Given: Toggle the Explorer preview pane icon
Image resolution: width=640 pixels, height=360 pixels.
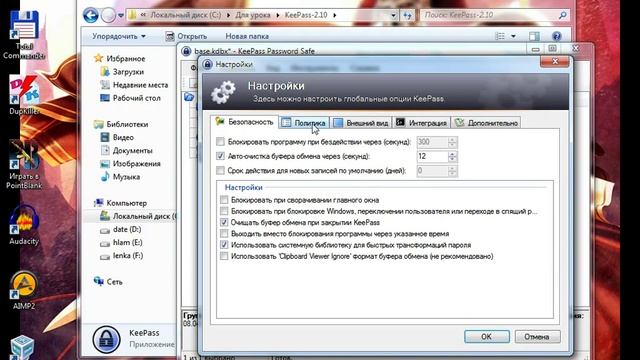Looking at the screenshot, I should click(534, 36).
